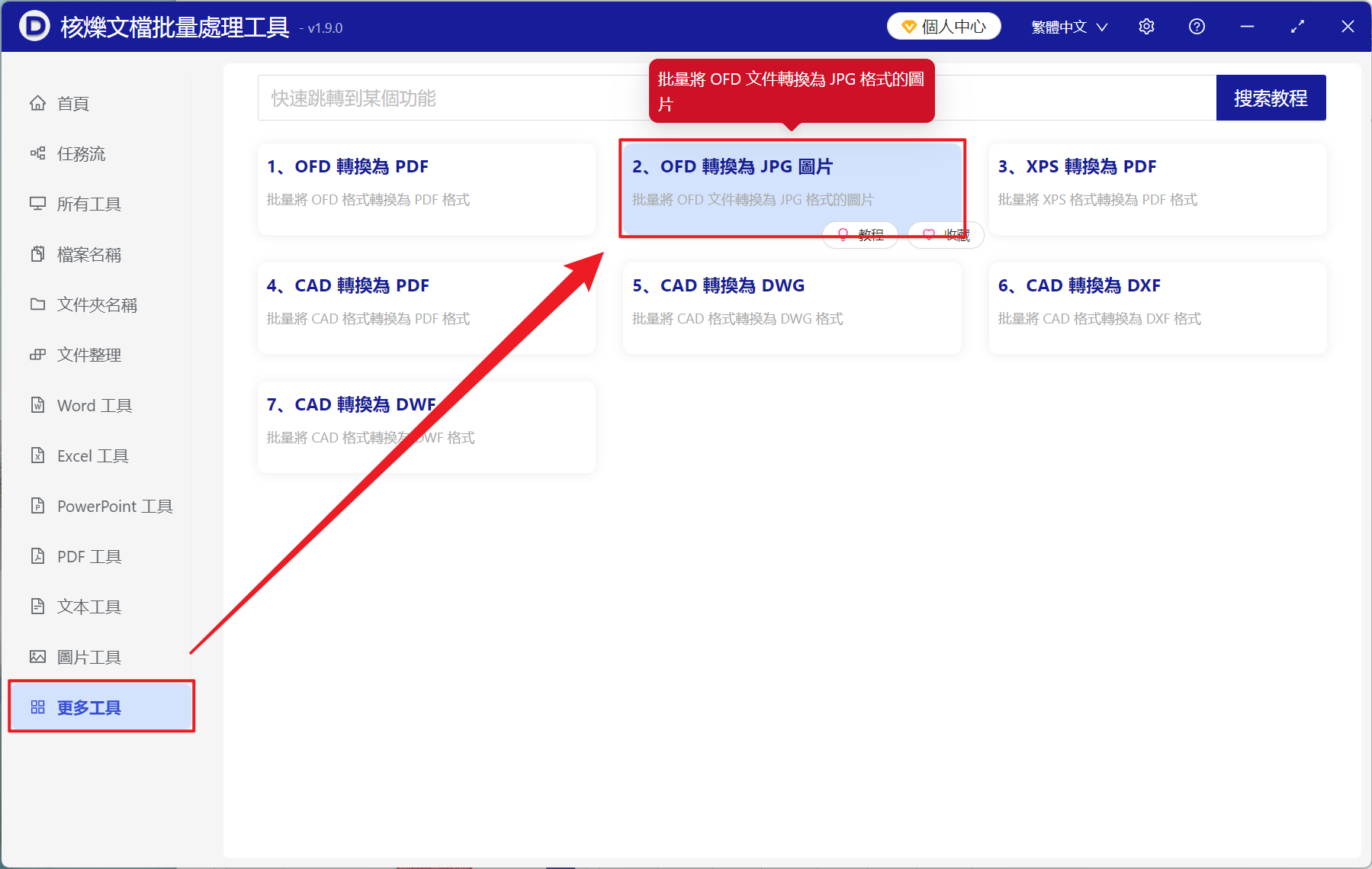
Task: Open the 文本工具 (text tools) section
Action: (x=88, y=607)
